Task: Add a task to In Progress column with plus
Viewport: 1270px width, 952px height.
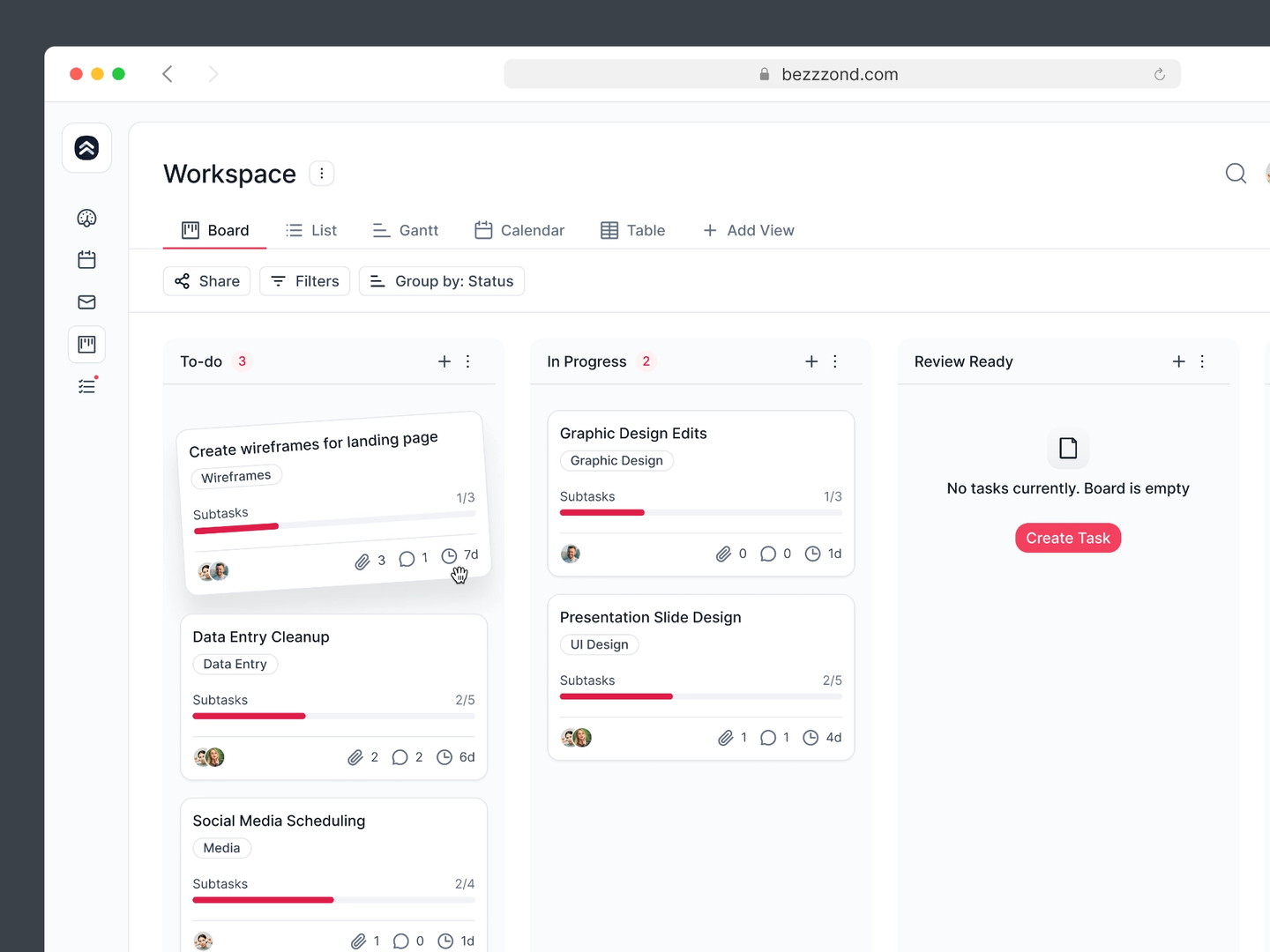Action: coord(811,361)
